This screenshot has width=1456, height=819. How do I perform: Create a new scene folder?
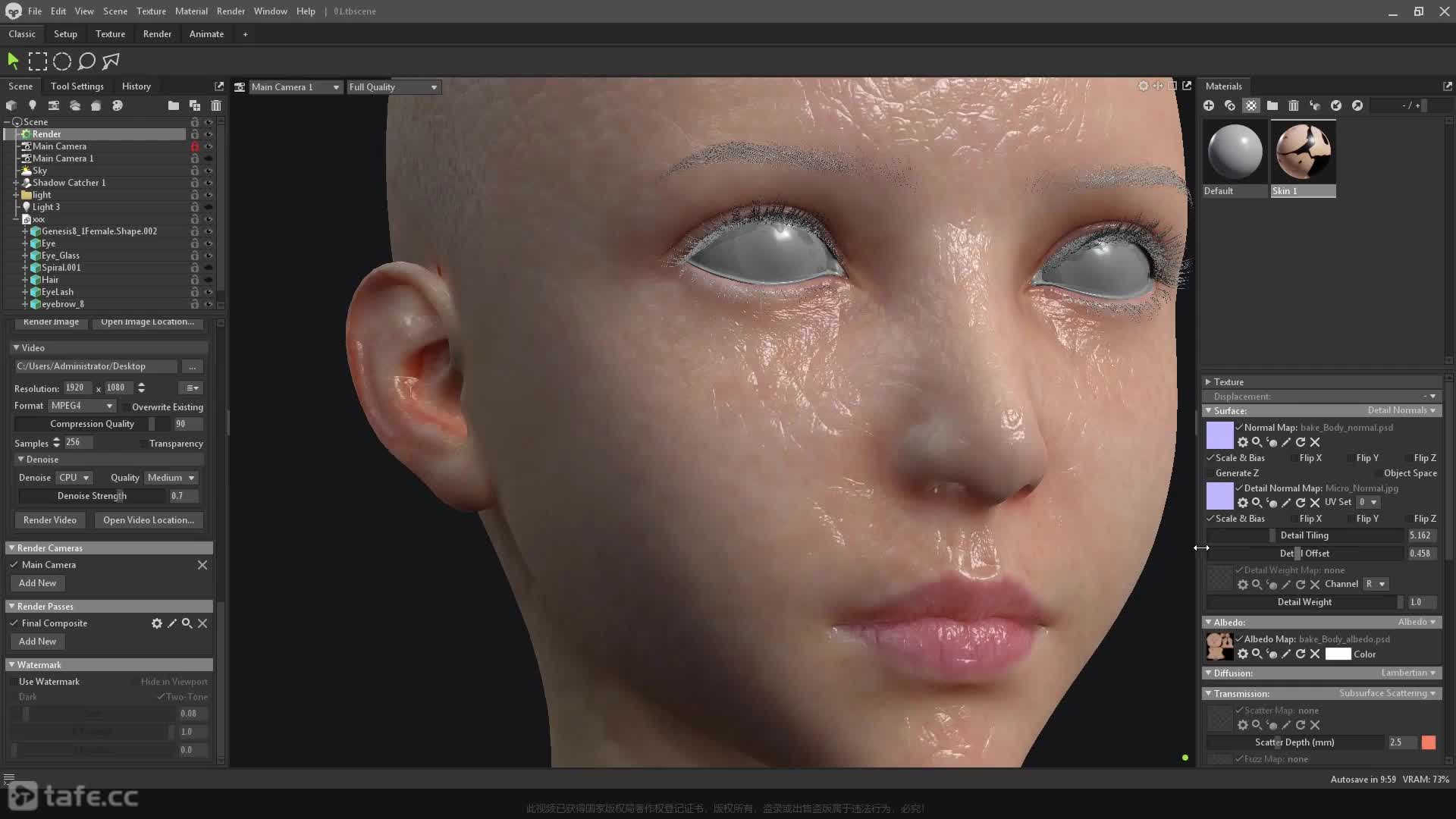pos(174,105)
